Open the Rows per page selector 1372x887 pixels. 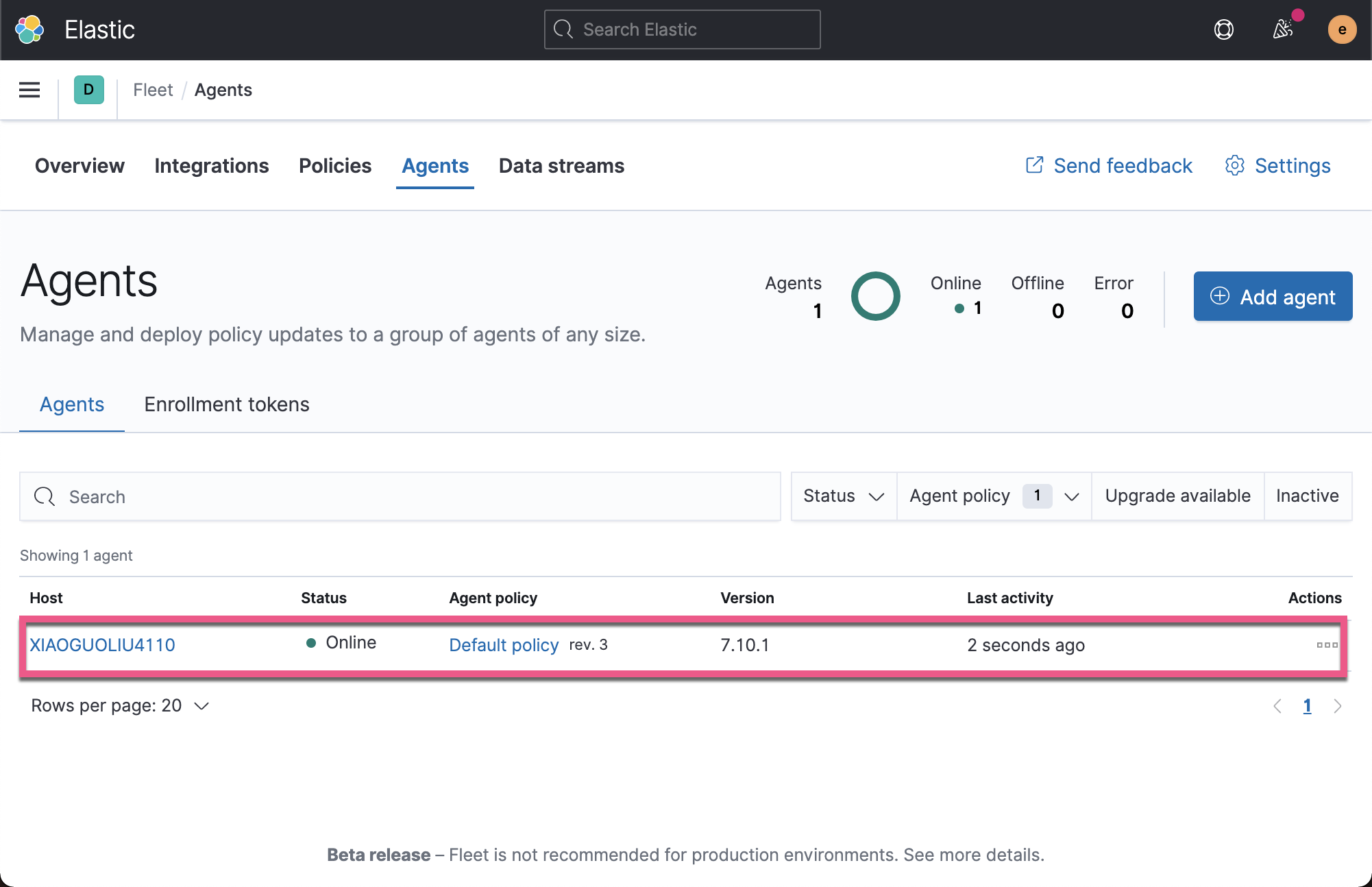[x=121, y=705]
